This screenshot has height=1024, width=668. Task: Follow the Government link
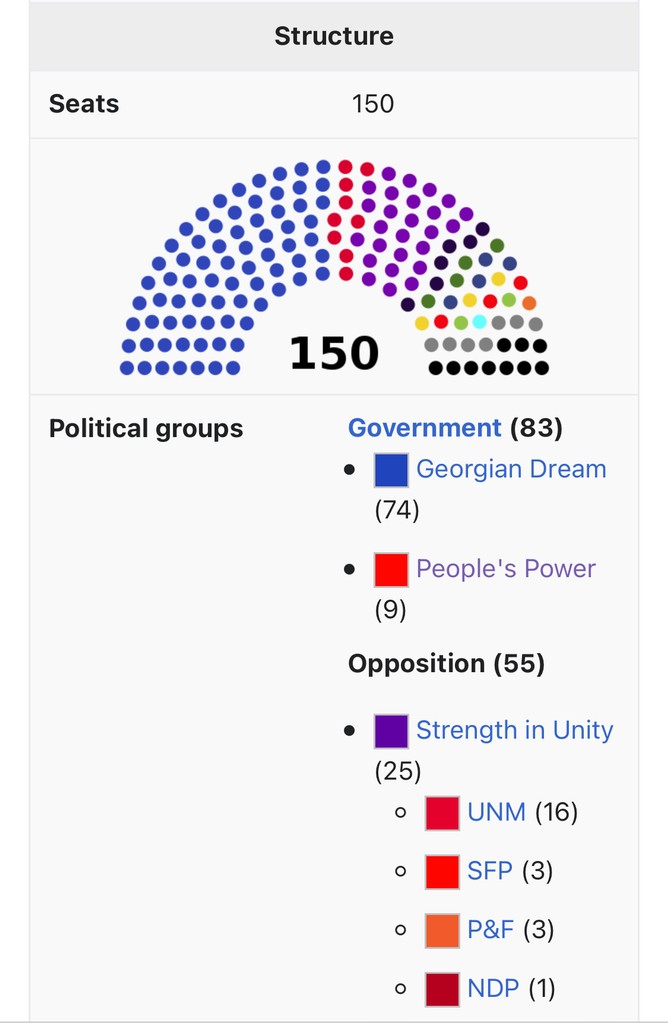tap(424, 428)
